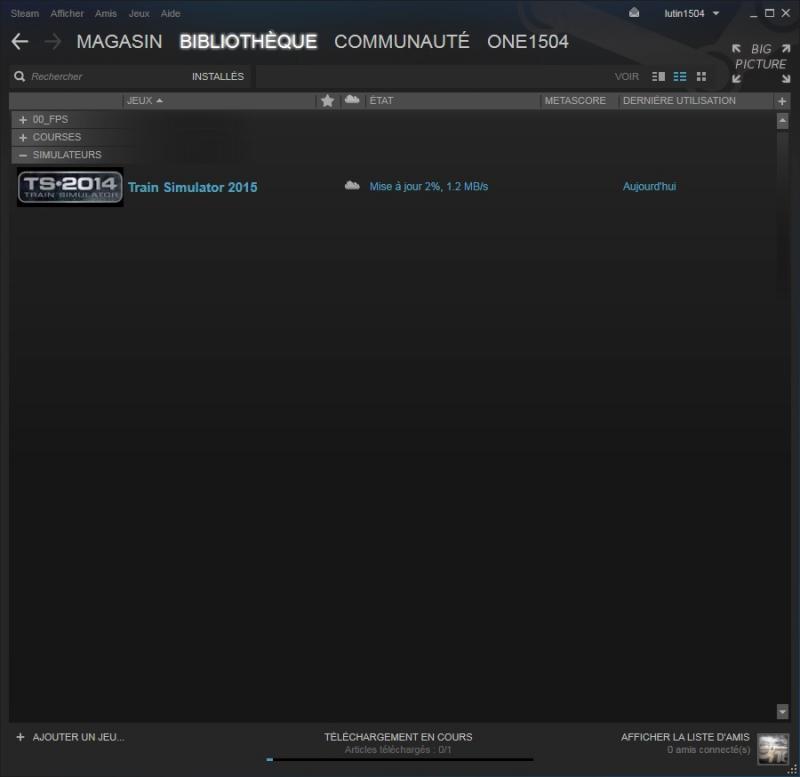Sort by the METASCORE column
Screen dimensions: 800x777
(x=575, y=101)
